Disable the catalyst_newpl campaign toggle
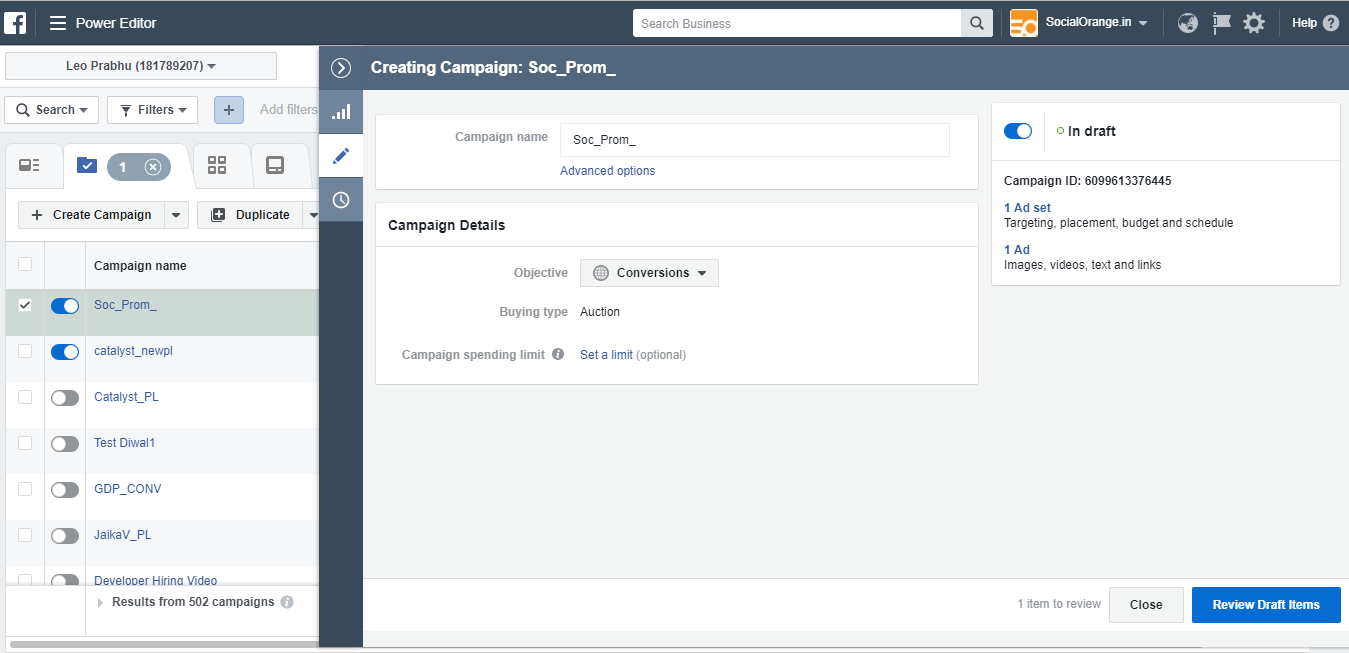This screenshot has height=653, width=1349. coord(64,351)
